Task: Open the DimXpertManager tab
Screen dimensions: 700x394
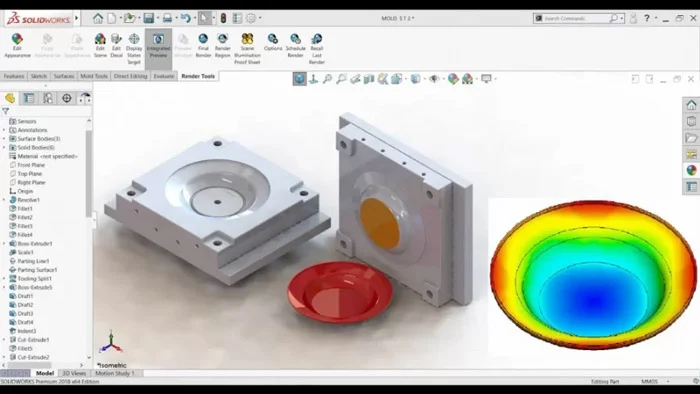Action: (x=67, y=98)
